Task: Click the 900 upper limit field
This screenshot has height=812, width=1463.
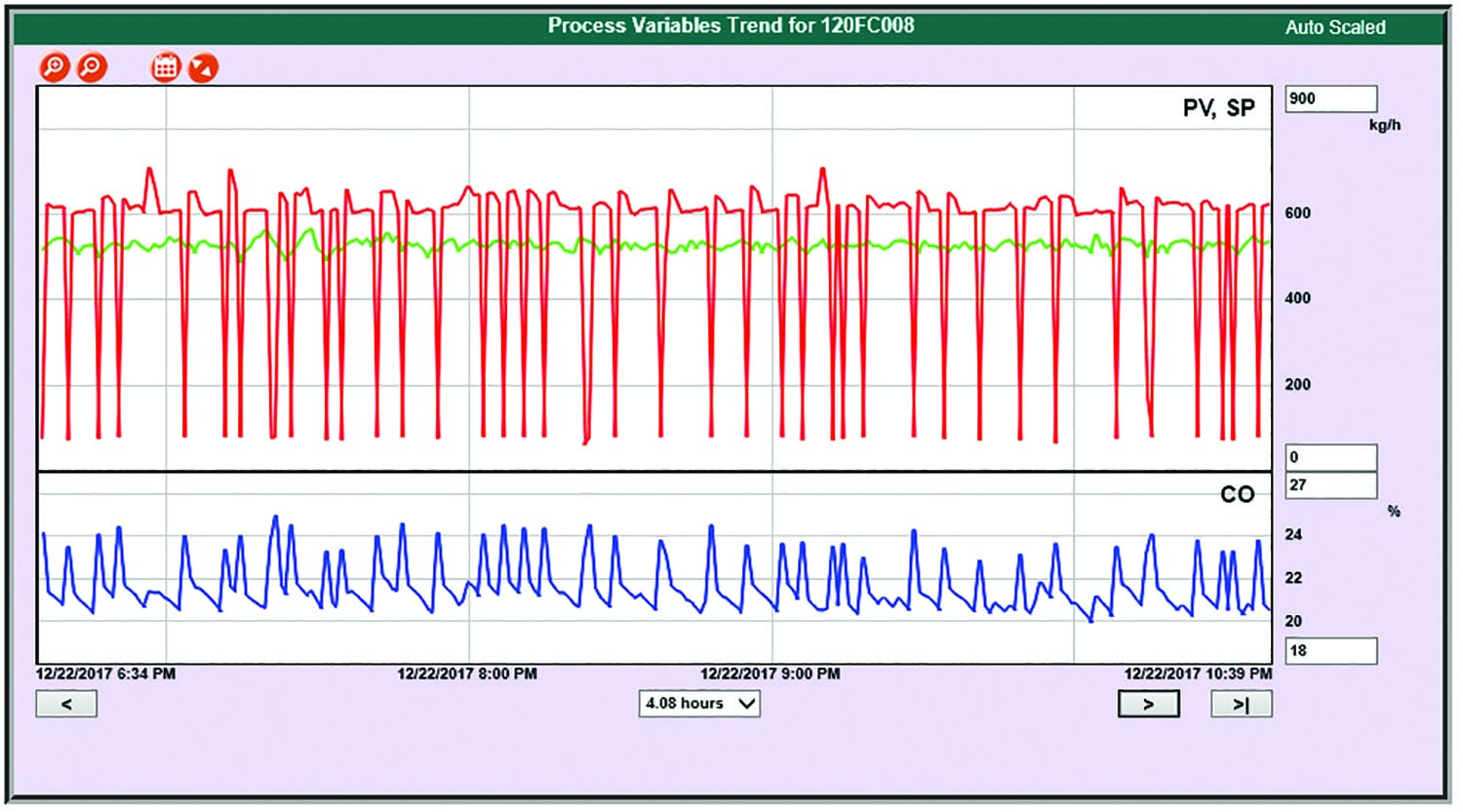Action: tap(1330, 98)
